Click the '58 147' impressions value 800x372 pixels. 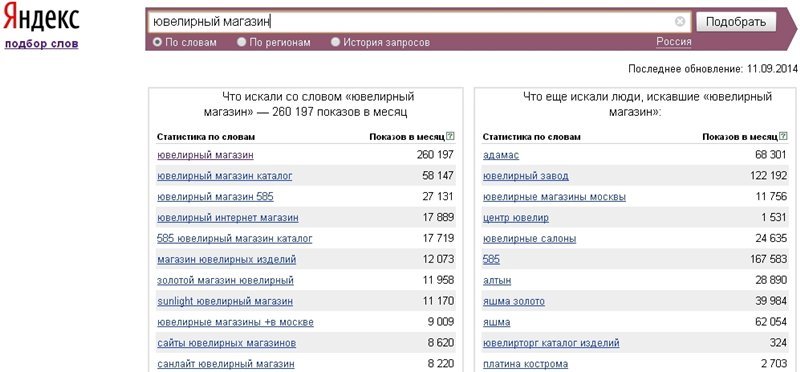pos(438,176)
